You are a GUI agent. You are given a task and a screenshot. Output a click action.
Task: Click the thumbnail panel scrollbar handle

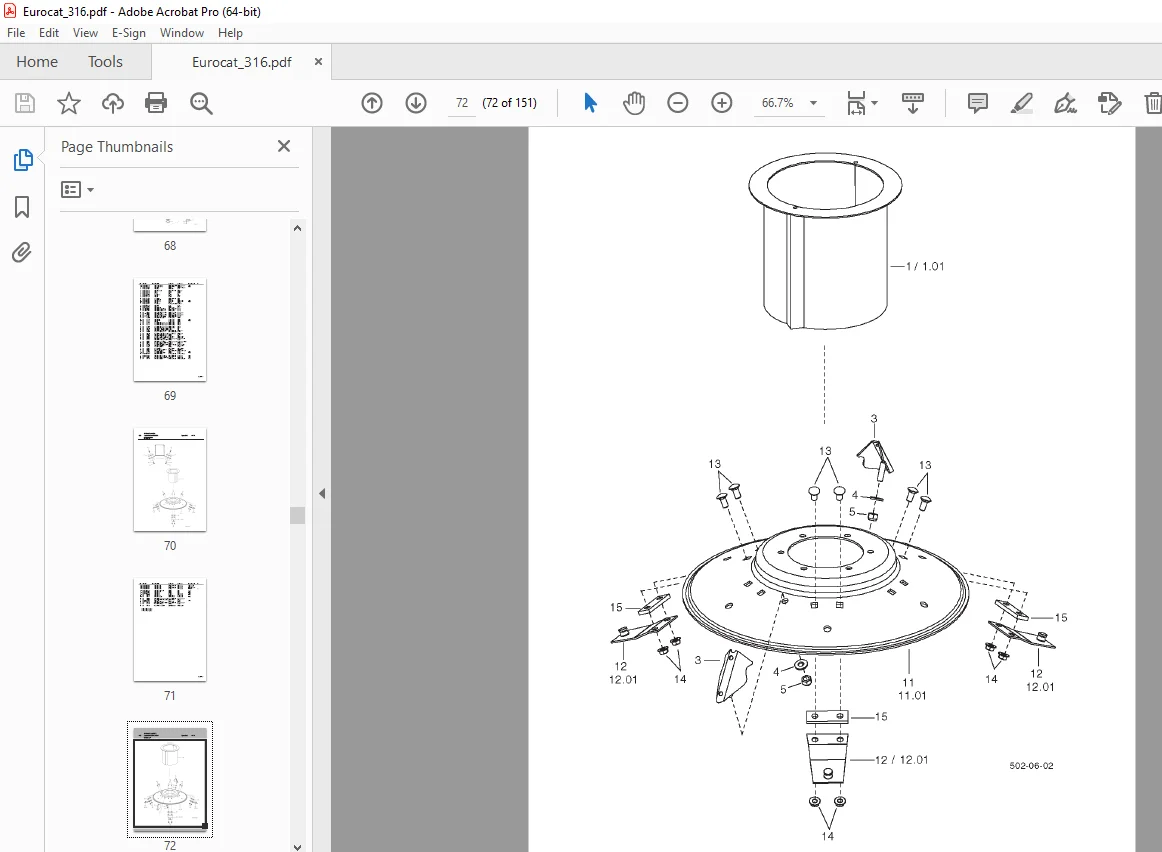pos(297,515)
